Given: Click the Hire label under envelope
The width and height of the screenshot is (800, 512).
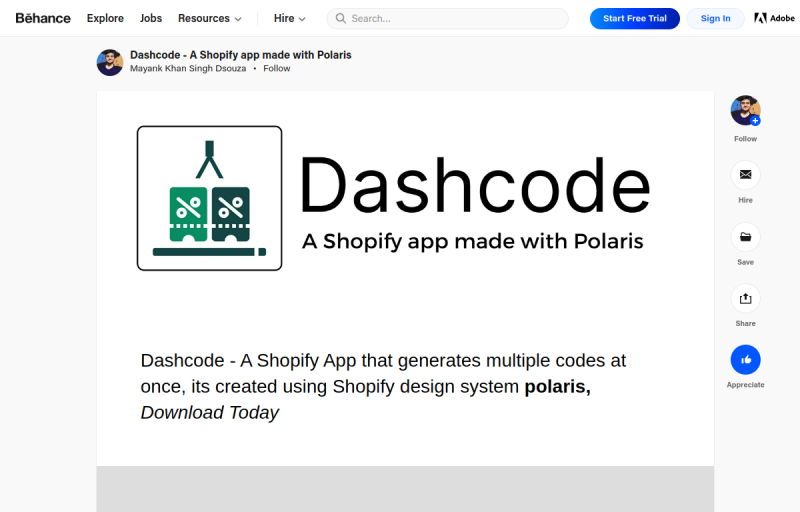Looking at the screenshot, I should point(745,200).
